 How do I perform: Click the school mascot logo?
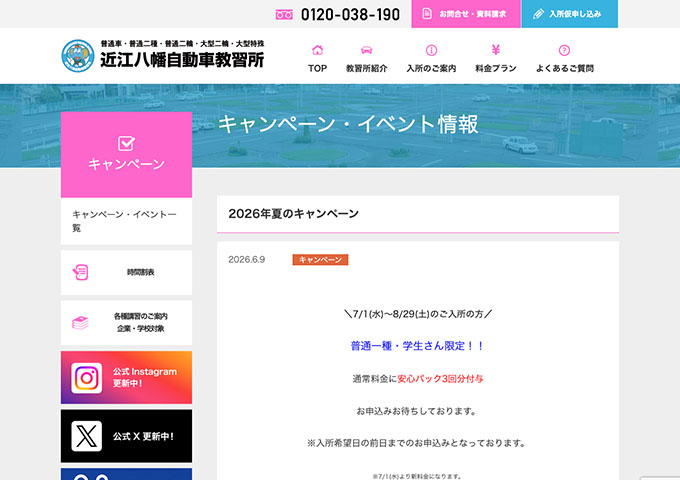pos(78,56)
